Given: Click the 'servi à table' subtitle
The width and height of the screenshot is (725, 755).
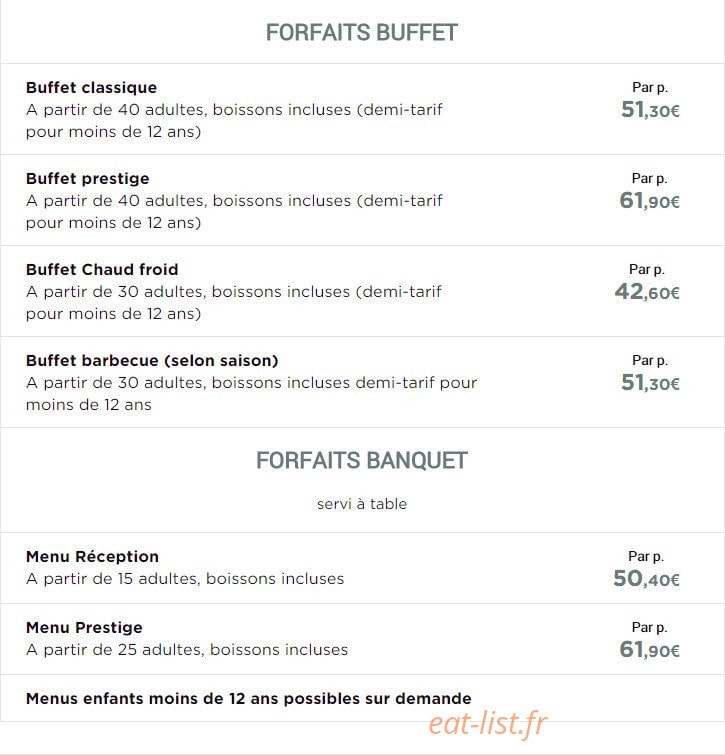Looking at the screenshot, I should click(362, 504).
